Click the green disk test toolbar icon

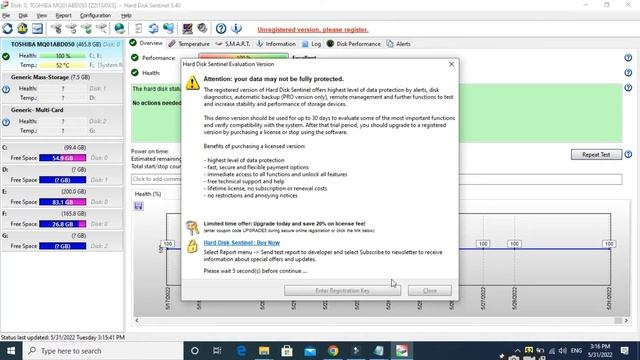pos(87,29)
